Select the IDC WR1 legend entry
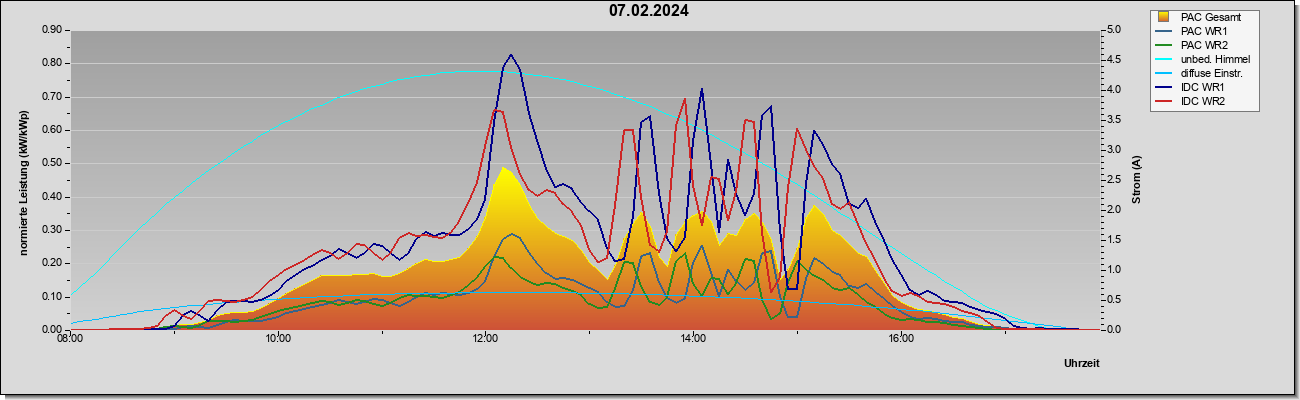Image resolution: width=1300 pixels, height=400 pixels. (x=1200, y=87)
